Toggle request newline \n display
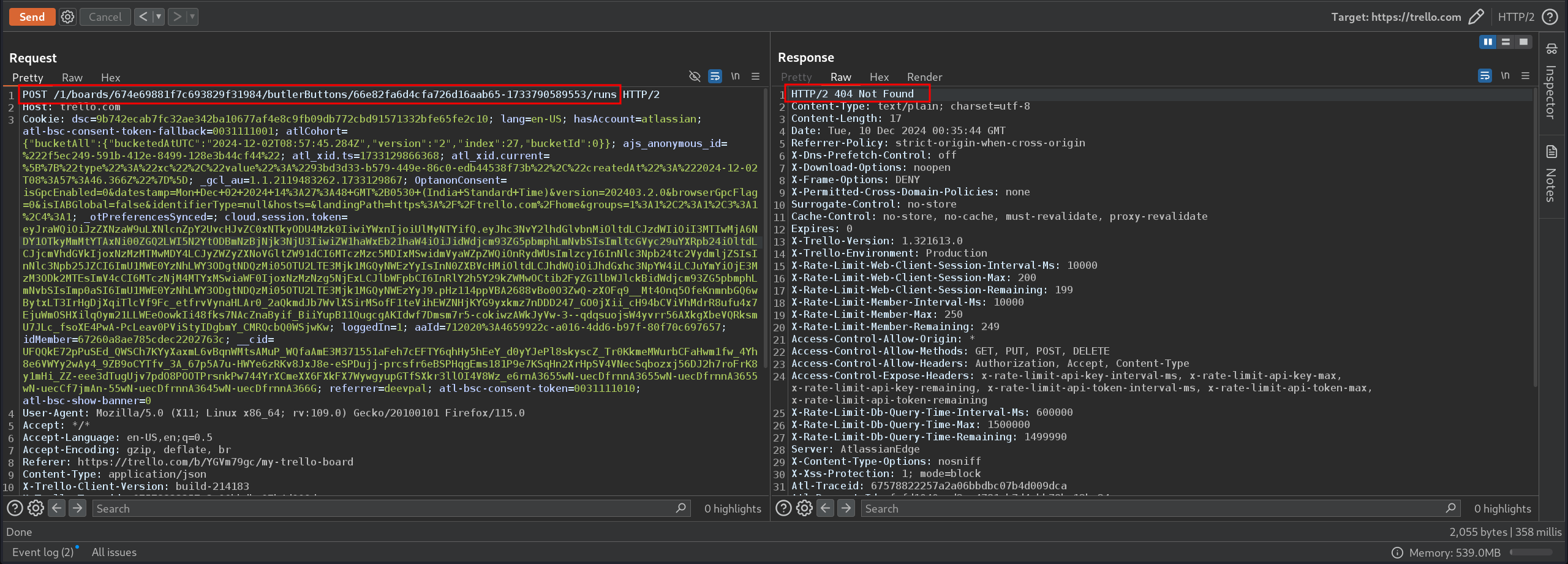Image resolution: width=1568 pixels, height=564 pixels. (x=735, y=77)
